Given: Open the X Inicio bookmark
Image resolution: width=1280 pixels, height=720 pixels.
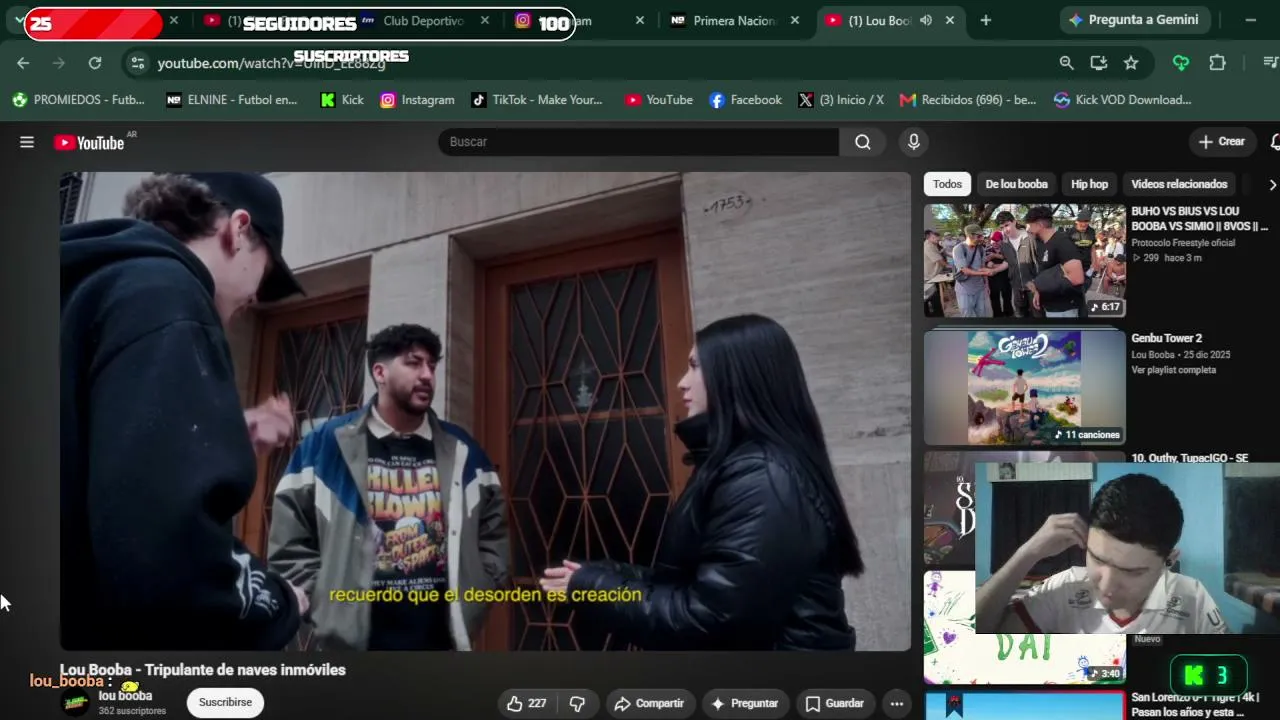Looking at the screenshot, I should 841,100.
